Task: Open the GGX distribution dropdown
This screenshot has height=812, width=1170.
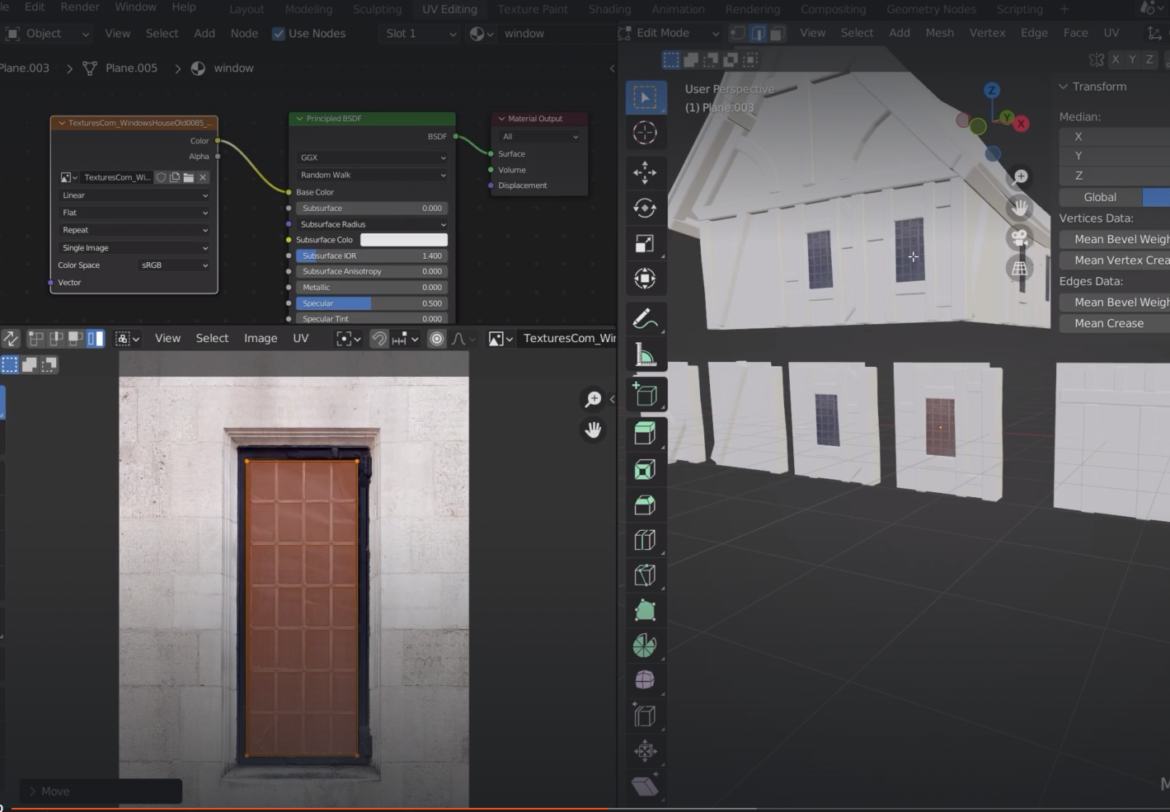Action: point(372,157)
